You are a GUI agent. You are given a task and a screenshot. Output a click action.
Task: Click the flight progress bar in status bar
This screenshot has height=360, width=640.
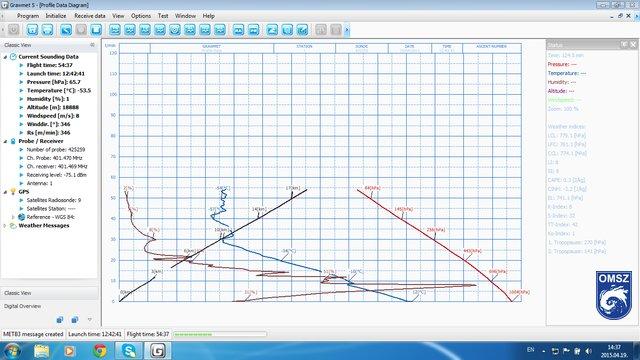point(220,334)
